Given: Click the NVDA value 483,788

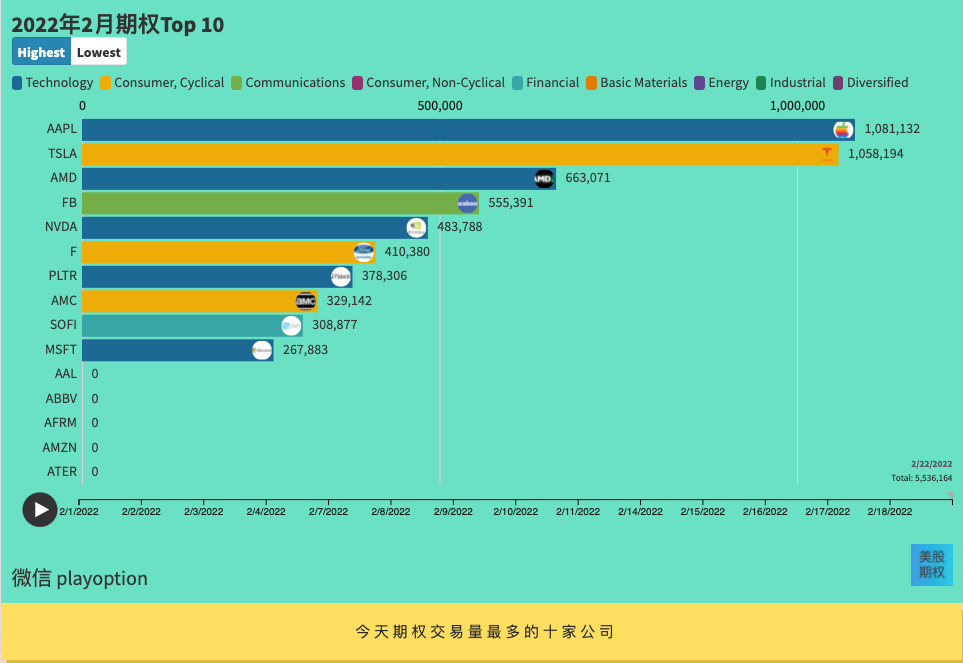Looking at the screenshot, I should (459, 227).
